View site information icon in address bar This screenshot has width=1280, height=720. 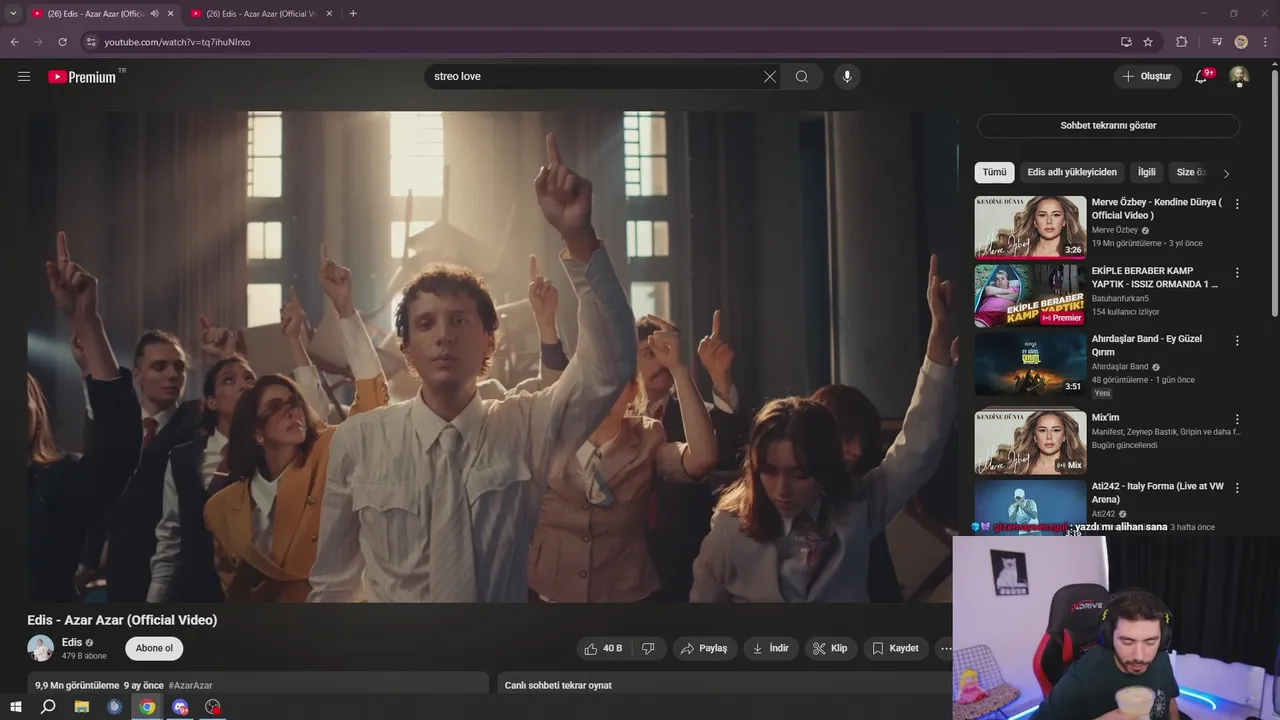point(91,42)
